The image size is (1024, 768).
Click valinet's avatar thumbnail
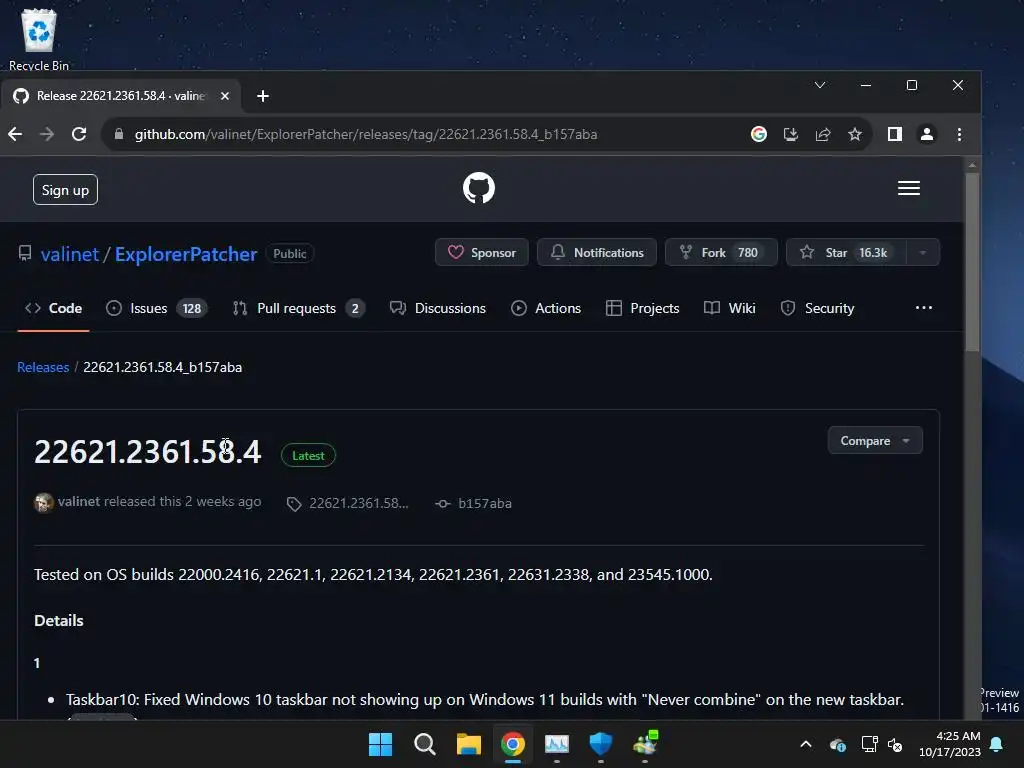[44, 503]
